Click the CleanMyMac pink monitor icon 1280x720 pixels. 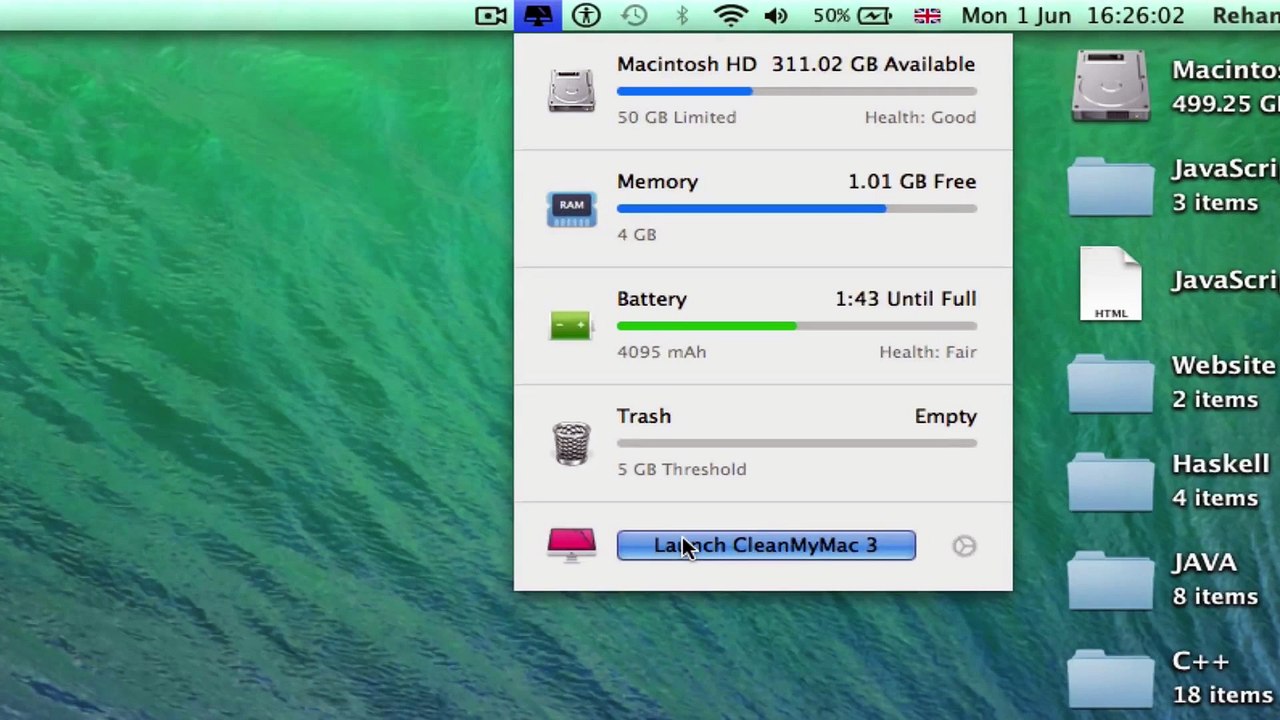[x=571, y=545]
